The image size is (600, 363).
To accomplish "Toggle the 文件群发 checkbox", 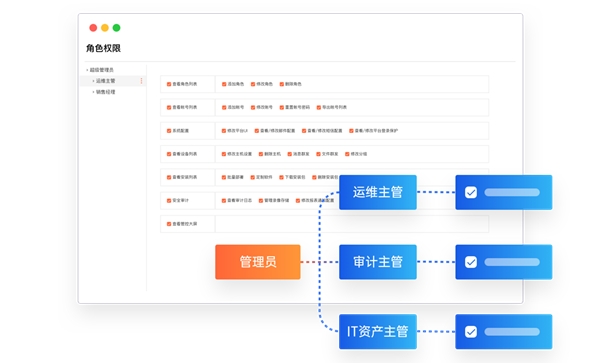I will pyautogui.click(x=318, y=154).
